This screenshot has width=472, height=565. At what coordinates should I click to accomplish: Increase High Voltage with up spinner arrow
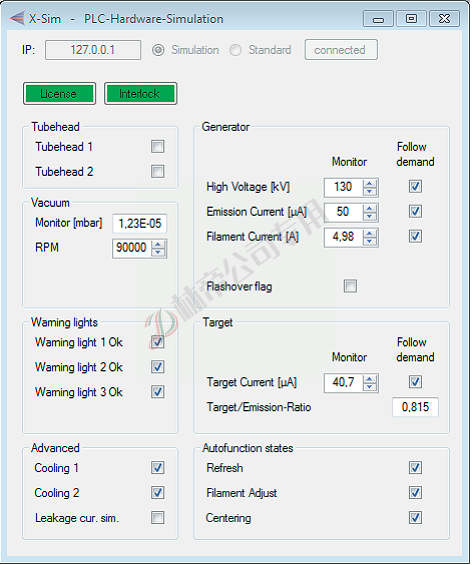369,183
